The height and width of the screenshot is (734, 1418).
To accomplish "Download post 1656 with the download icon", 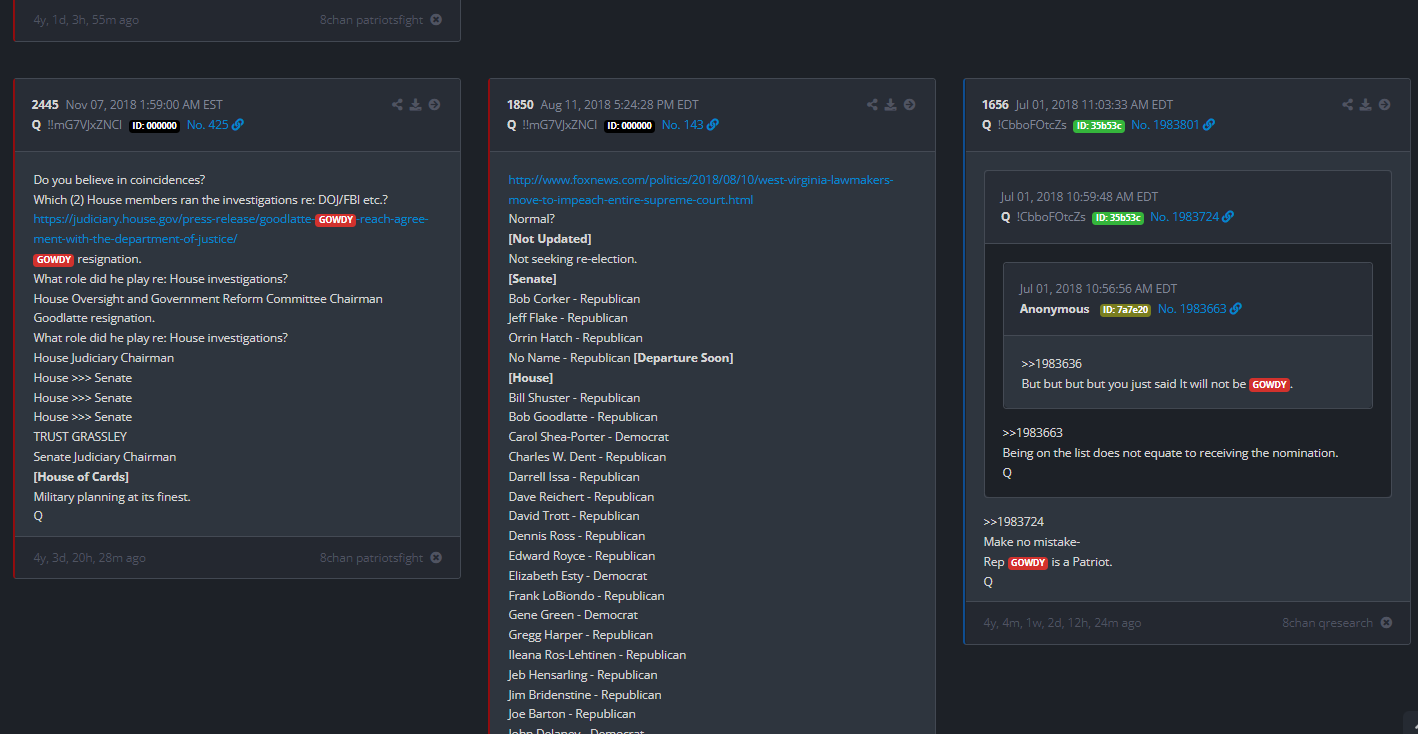I will (1366, 105).
